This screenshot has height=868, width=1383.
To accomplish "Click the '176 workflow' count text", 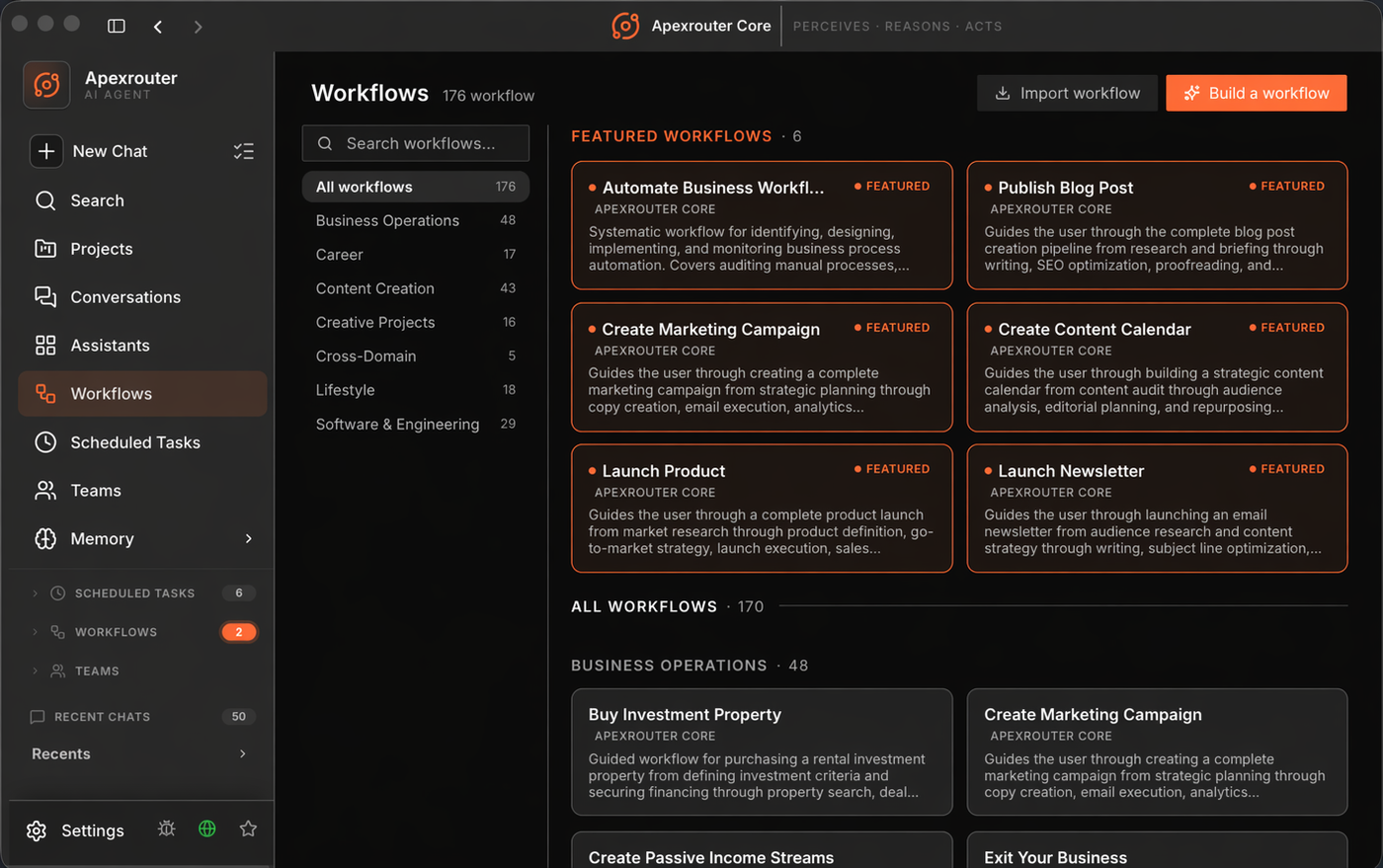I will [488, 96].
